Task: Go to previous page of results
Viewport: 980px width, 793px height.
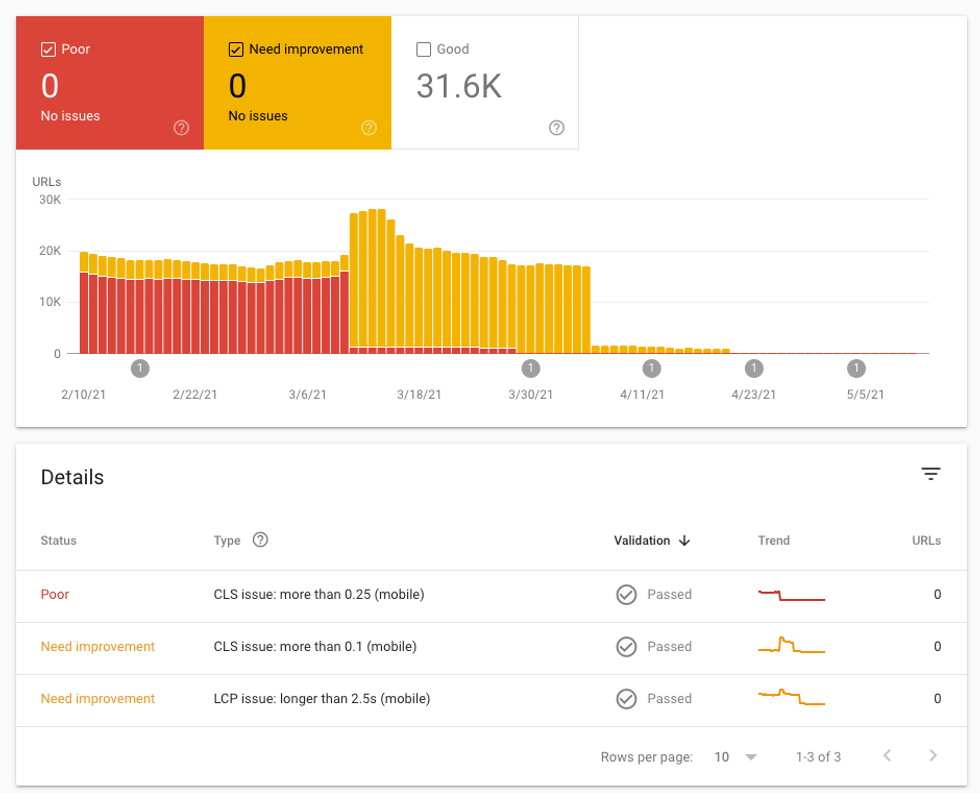Action: click(887, 756)
